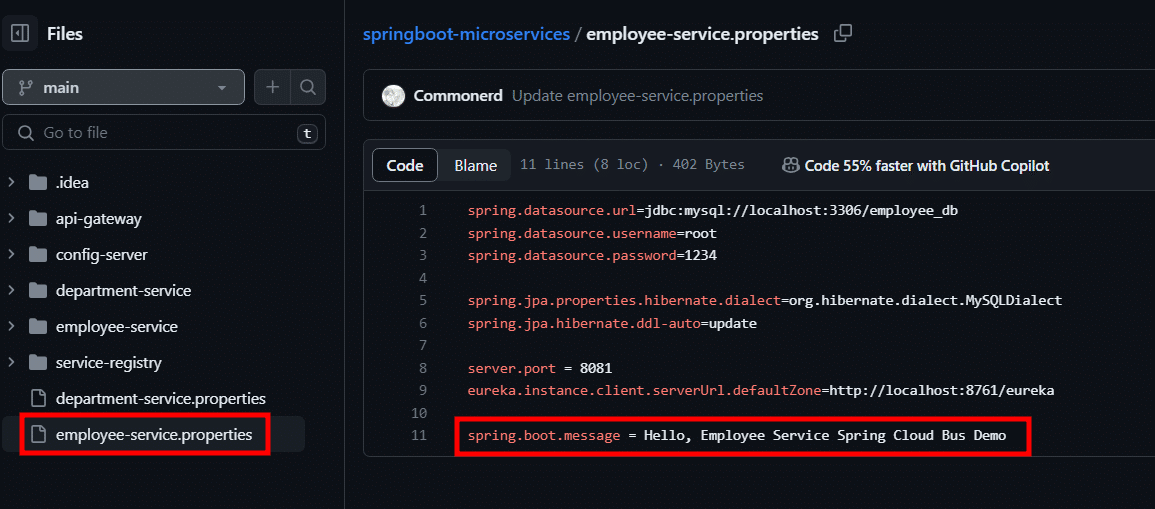Open commit 'Update employee-service.properties' link
Viewport: 1155px width, 509px height.
click(x=637, y=96)
